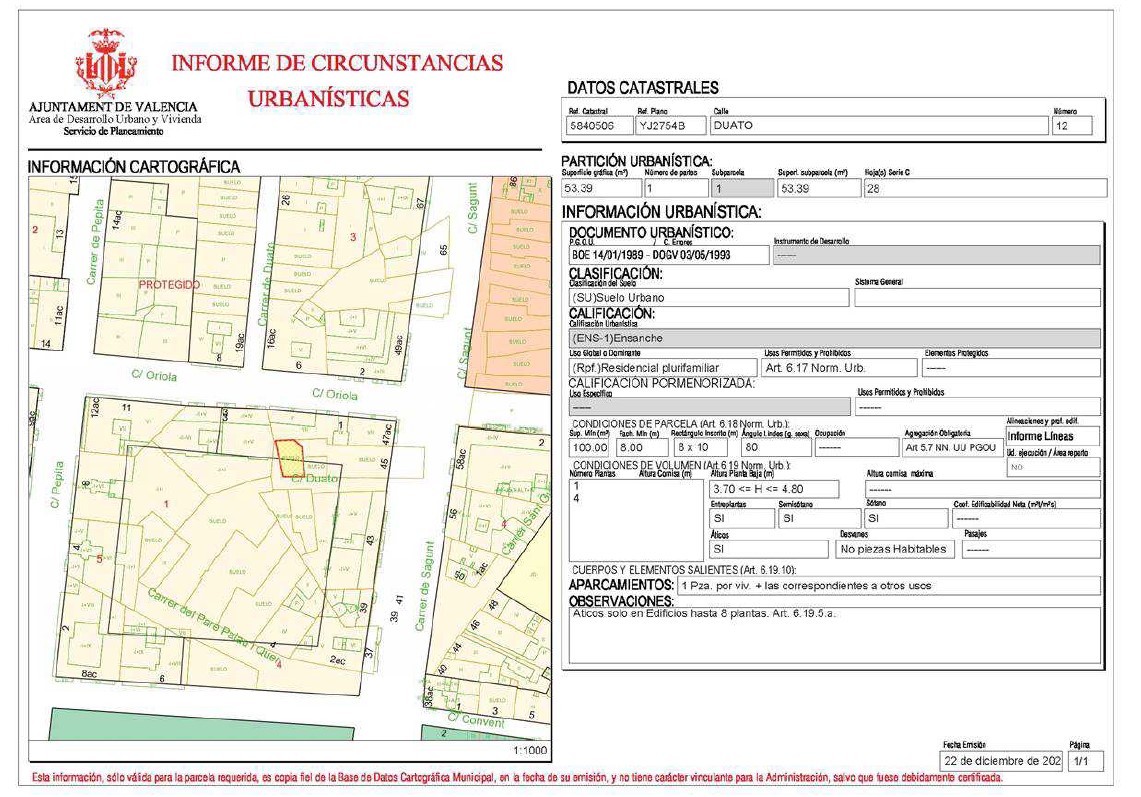This screenshot has height=797, width=1141.
Task: Click the '(SU)Suelo Urbano' classification field
Action: pos(709,298)
